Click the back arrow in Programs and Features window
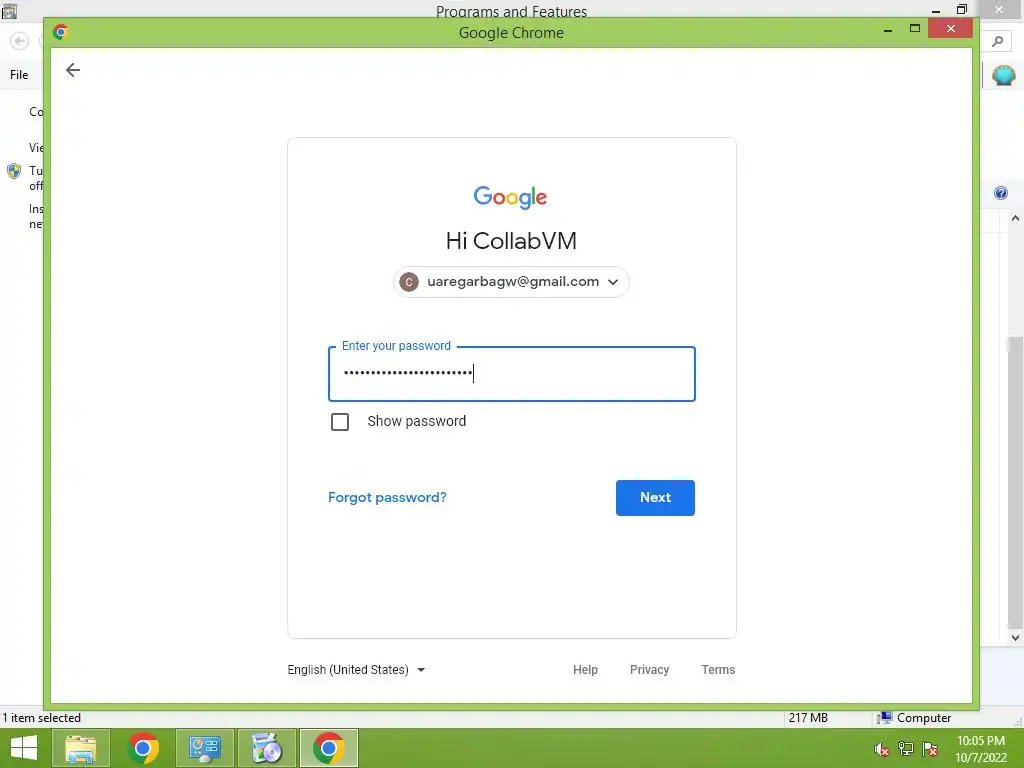The width and height of the screenshot is (1024, 768). point(20,41)
